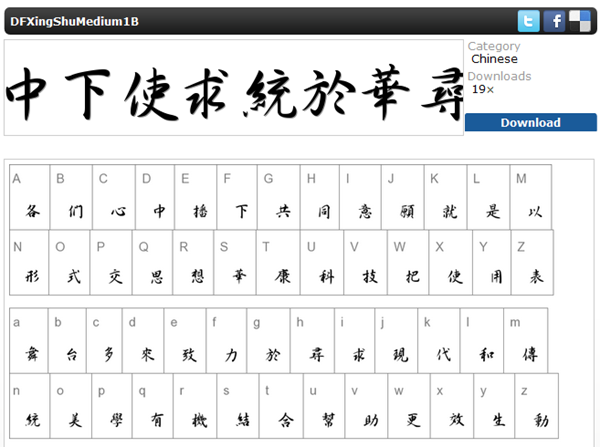Click the lowercase w glyph cell
Viewport: 600px width, 447px height.
pos(409,406)
